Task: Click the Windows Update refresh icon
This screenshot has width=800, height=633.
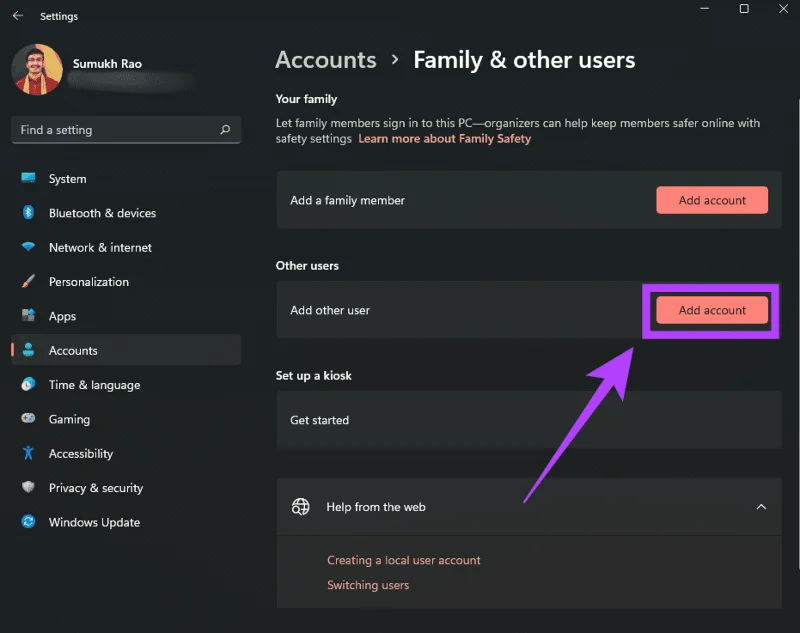Action: pyautogui.click(x=28, y=521)
